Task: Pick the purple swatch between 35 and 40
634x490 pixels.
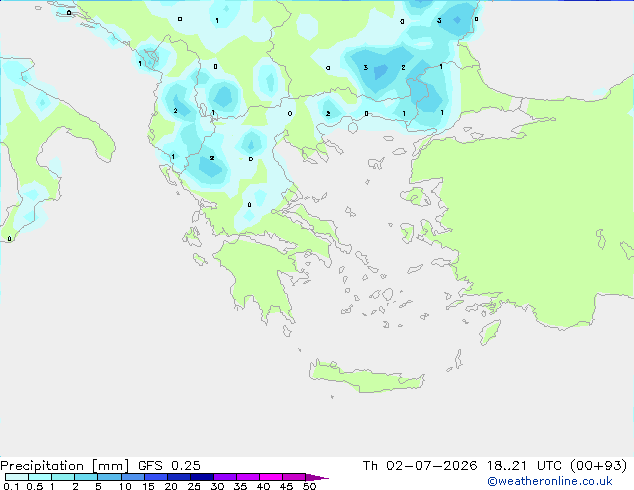Action: click(x=248, y=477)
